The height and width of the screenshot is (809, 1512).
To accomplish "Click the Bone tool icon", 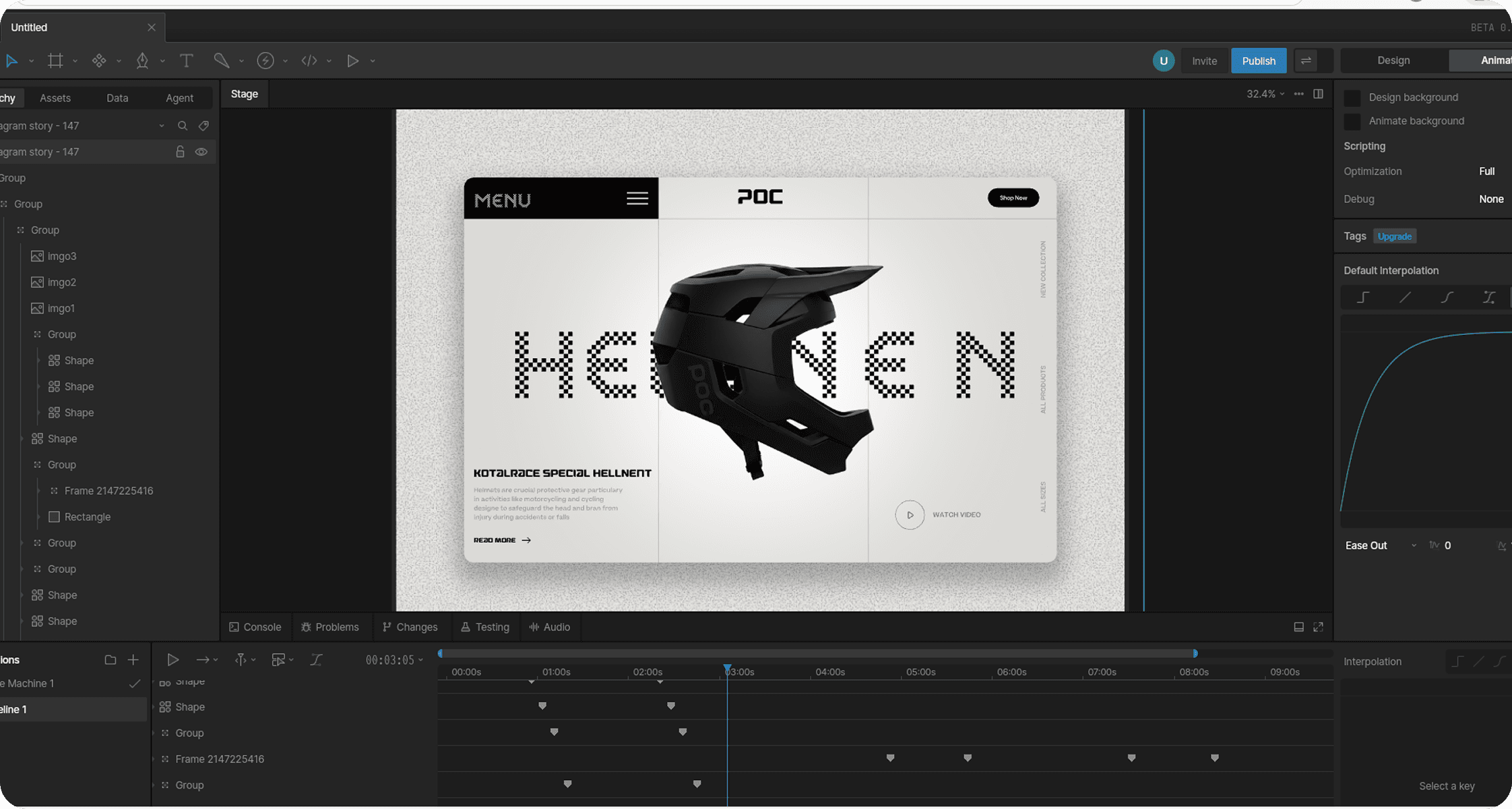I will tap(221, 61).
